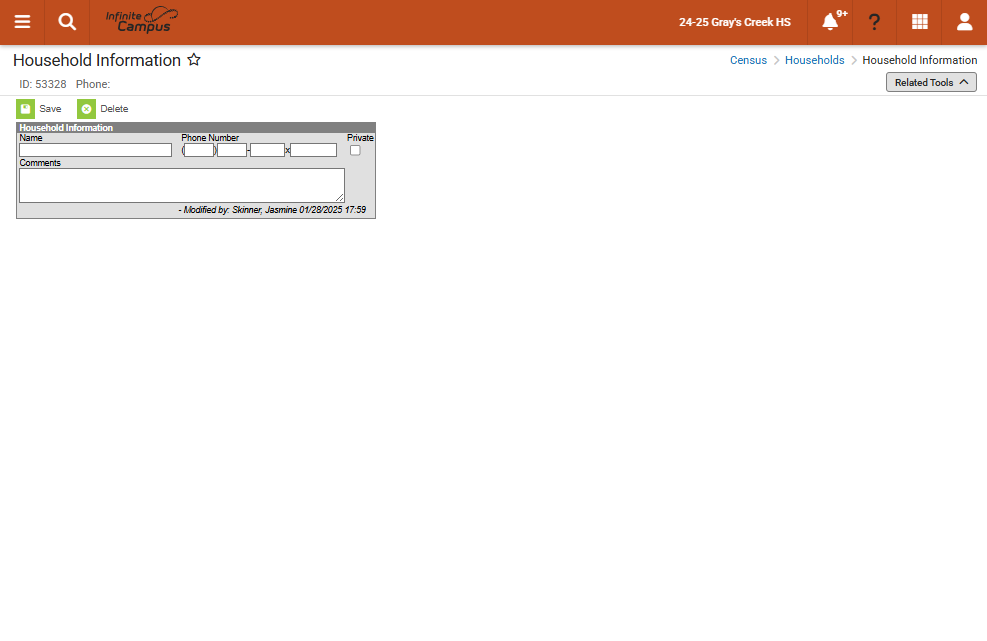
Task: Click the 'ID: 53328' text
Action: click(43, 84)
